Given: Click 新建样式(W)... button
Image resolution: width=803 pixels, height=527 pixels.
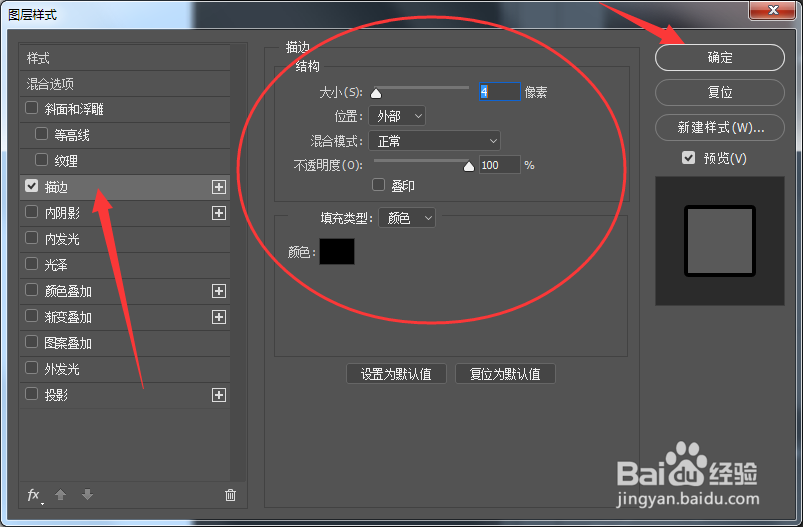Looking at the screenshot, I should pos(720,127).
